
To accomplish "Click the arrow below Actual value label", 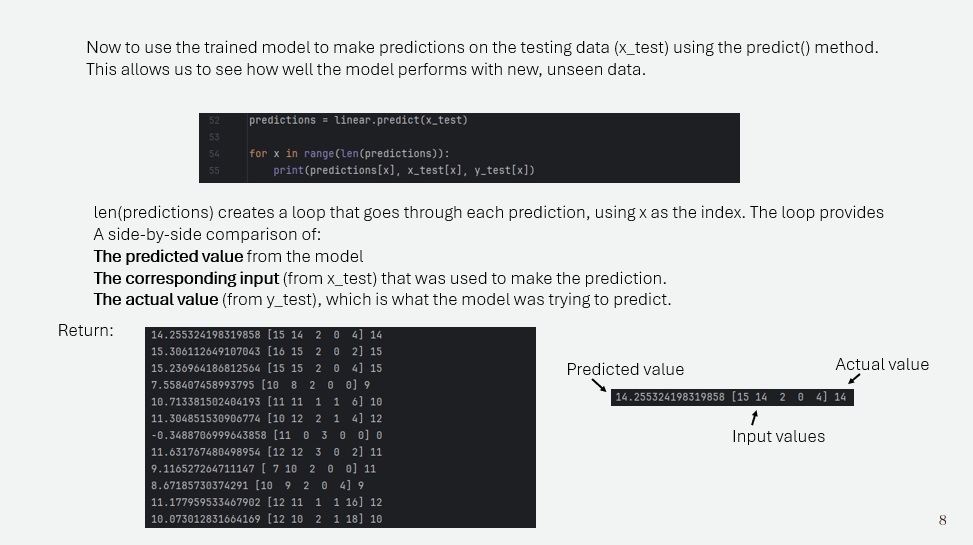I will tap(854, 379).
